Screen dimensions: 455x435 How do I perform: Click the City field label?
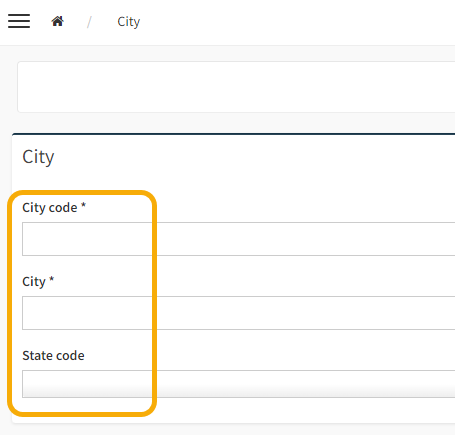pos(34,282)
